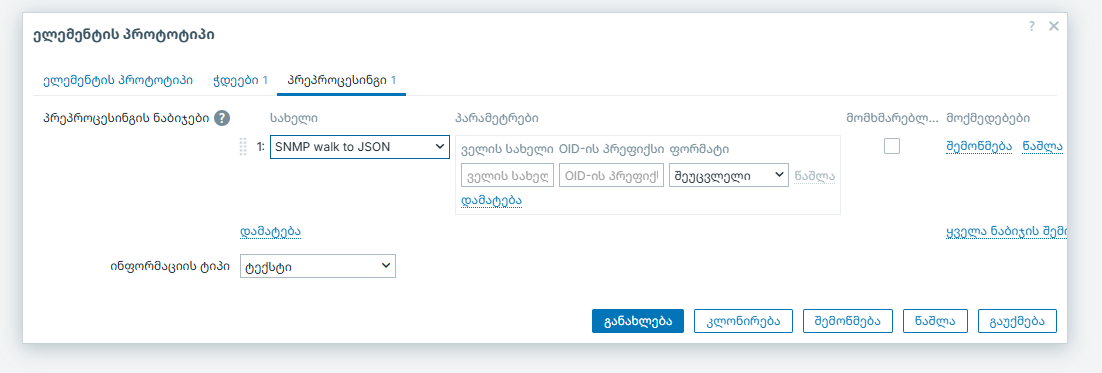The width and height of the screenshot is (1102, 373).
Task: Select the პრეპროცესინგი tab
Action: point(342,80)
